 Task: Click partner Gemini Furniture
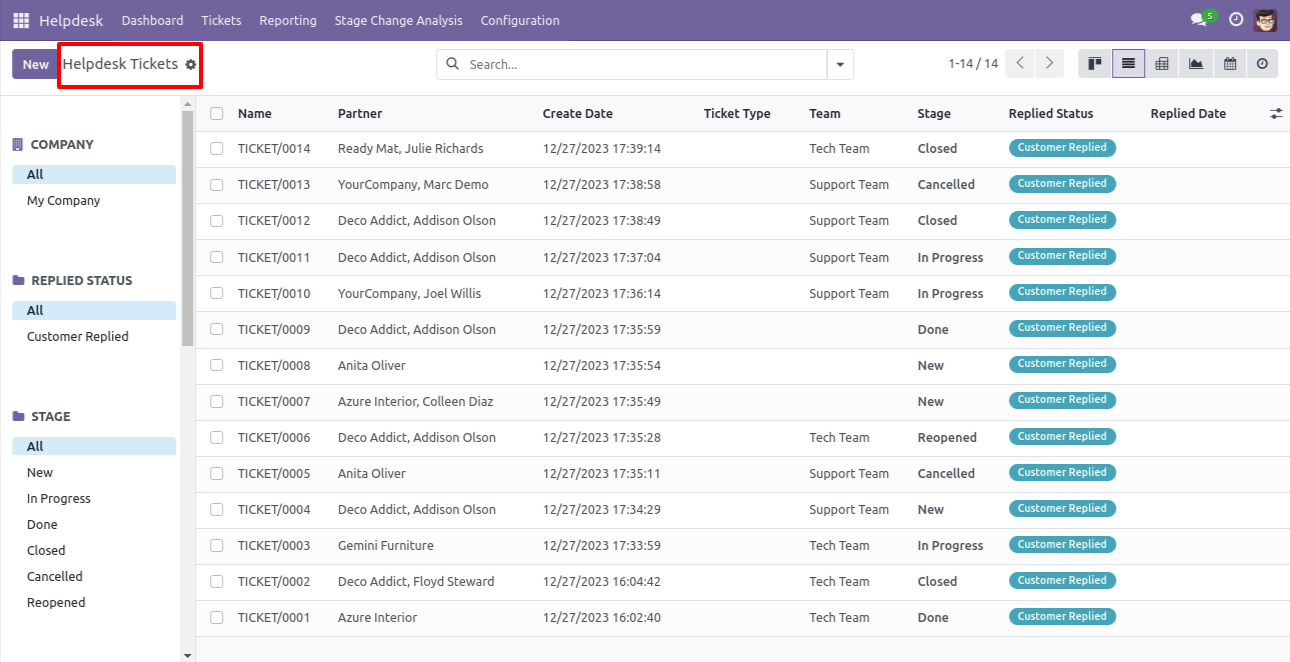tap(386, 545)
